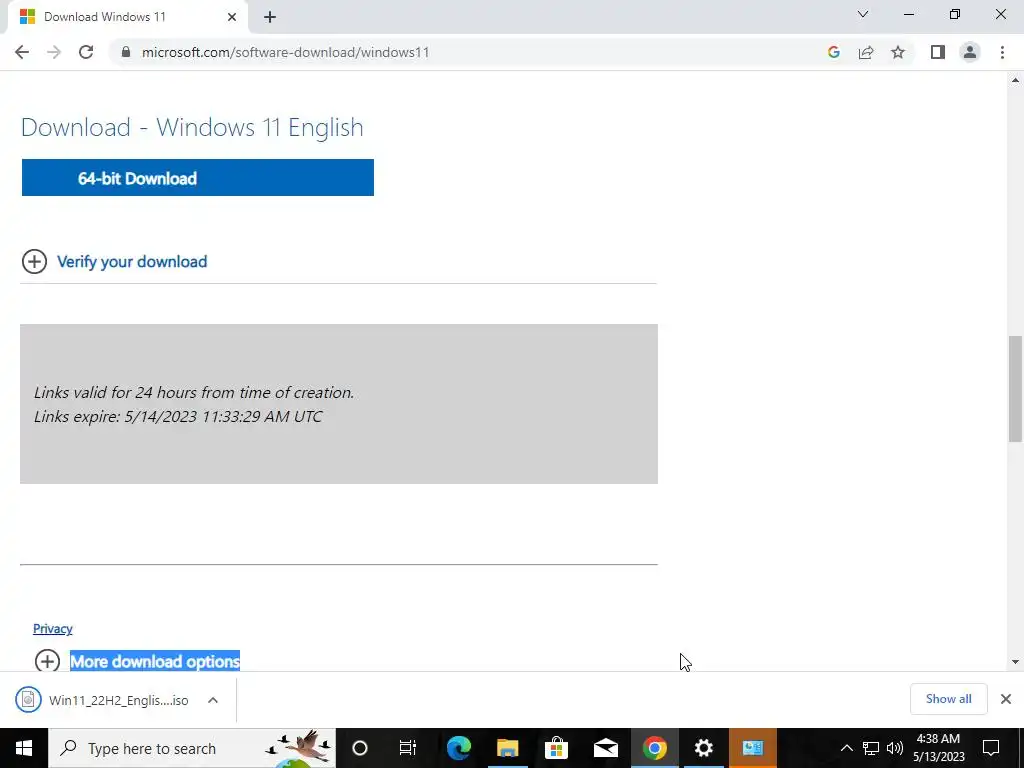
Task: Expand More download options plus icon
Action: point(47,660)
